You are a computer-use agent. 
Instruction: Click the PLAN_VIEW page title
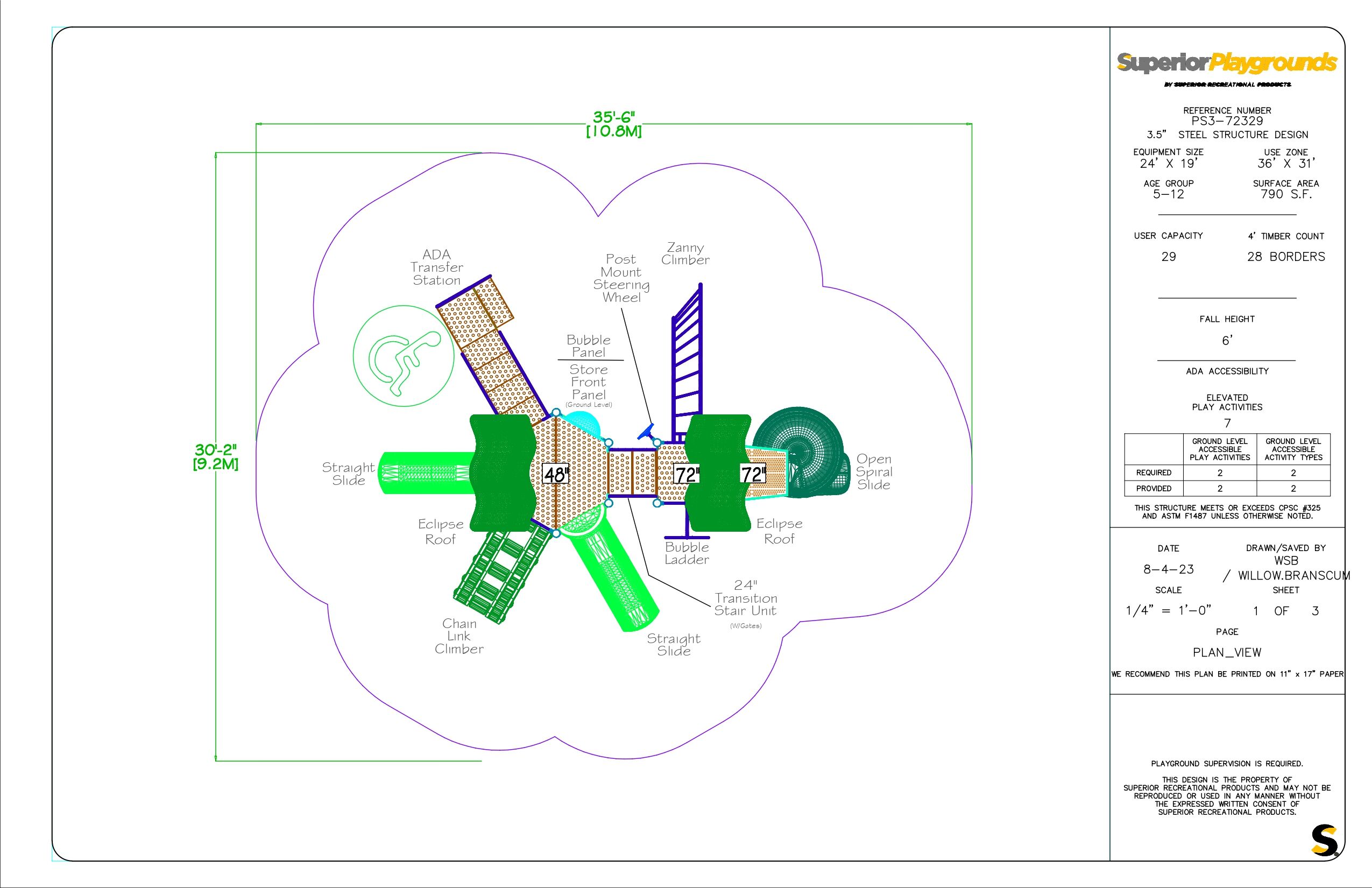(1227, 652)
